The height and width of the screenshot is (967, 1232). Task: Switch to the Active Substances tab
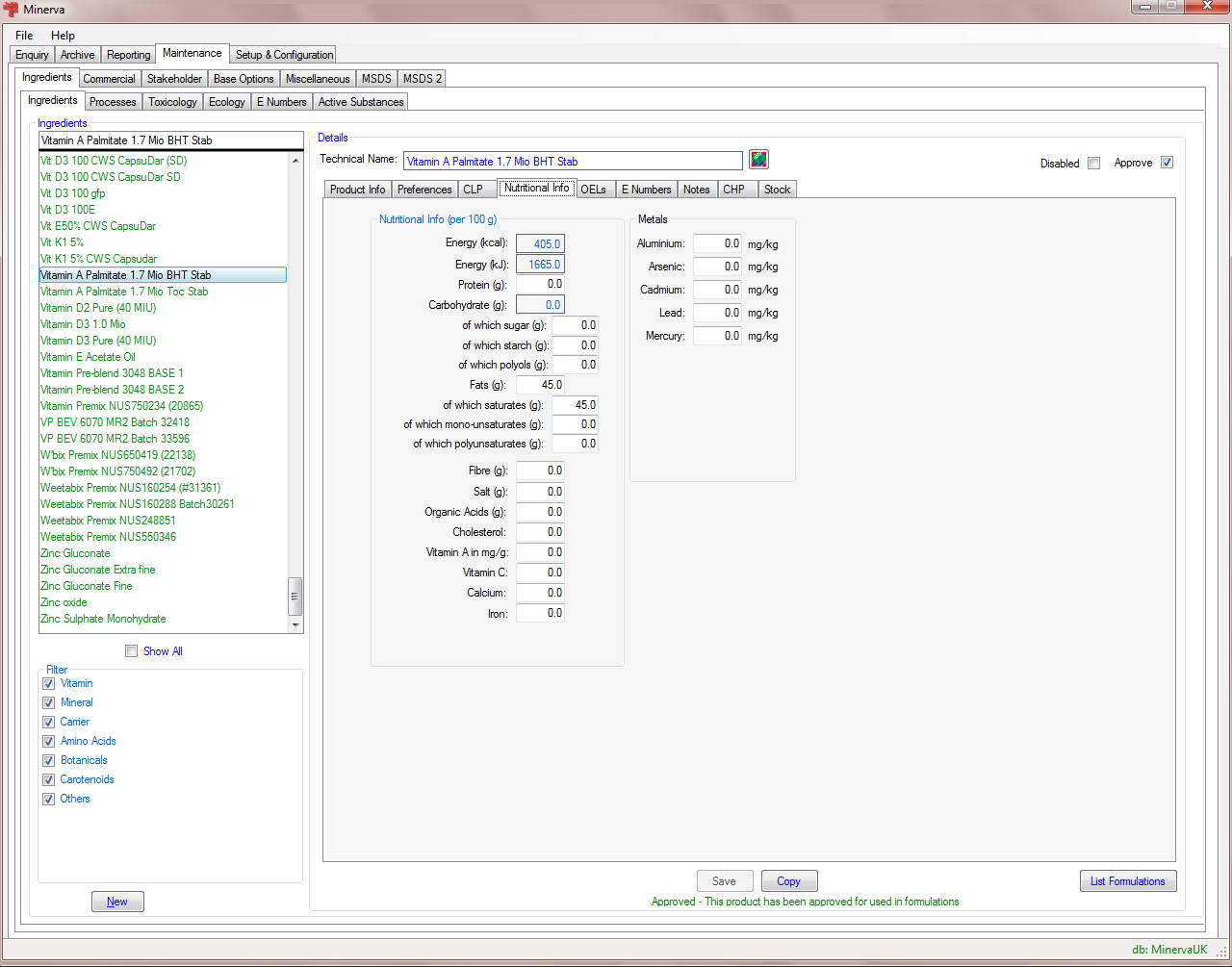[361, 102]
